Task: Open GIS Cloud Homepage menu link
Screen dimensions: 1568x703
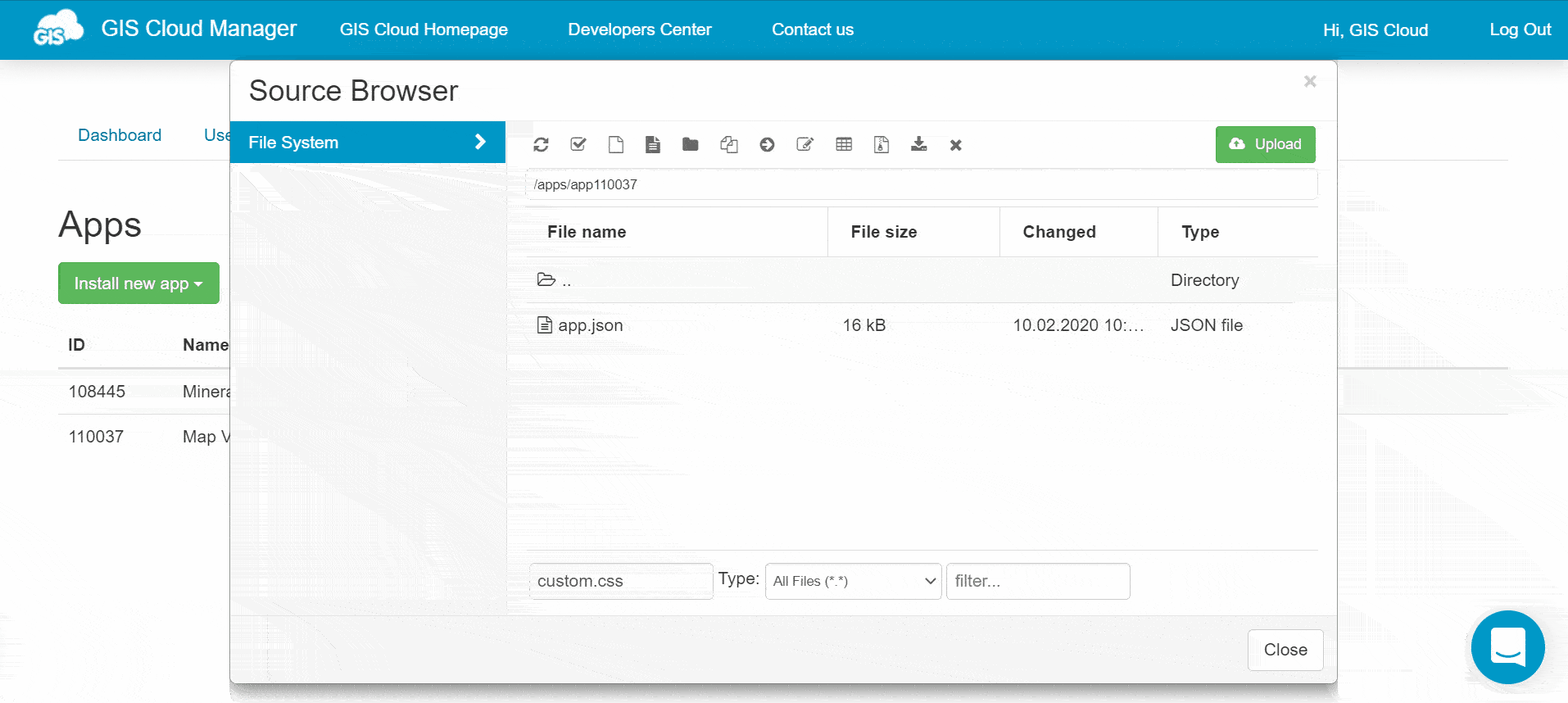Action: coord(424,29)
